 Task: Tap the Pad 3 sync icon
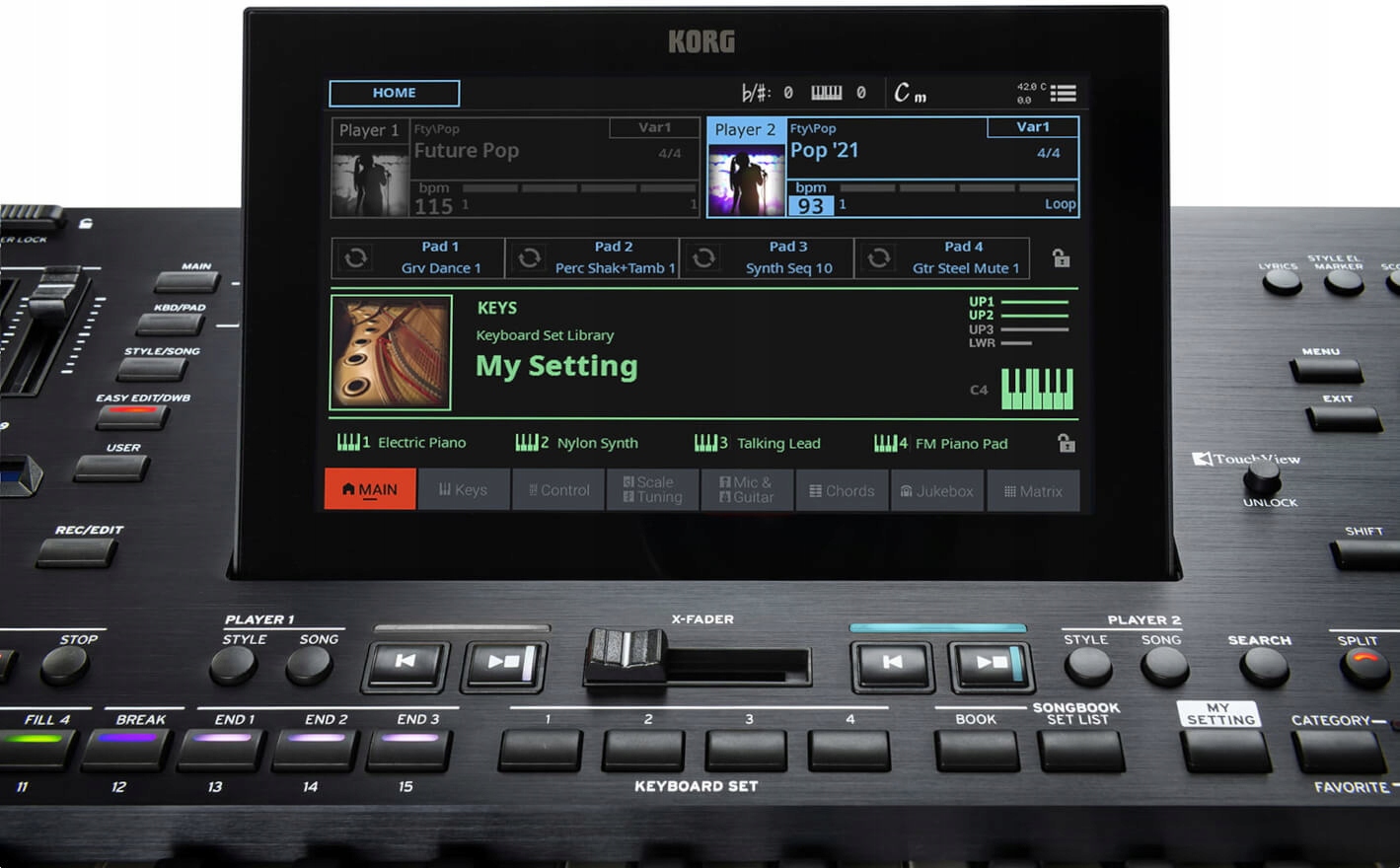click(704, 257)
